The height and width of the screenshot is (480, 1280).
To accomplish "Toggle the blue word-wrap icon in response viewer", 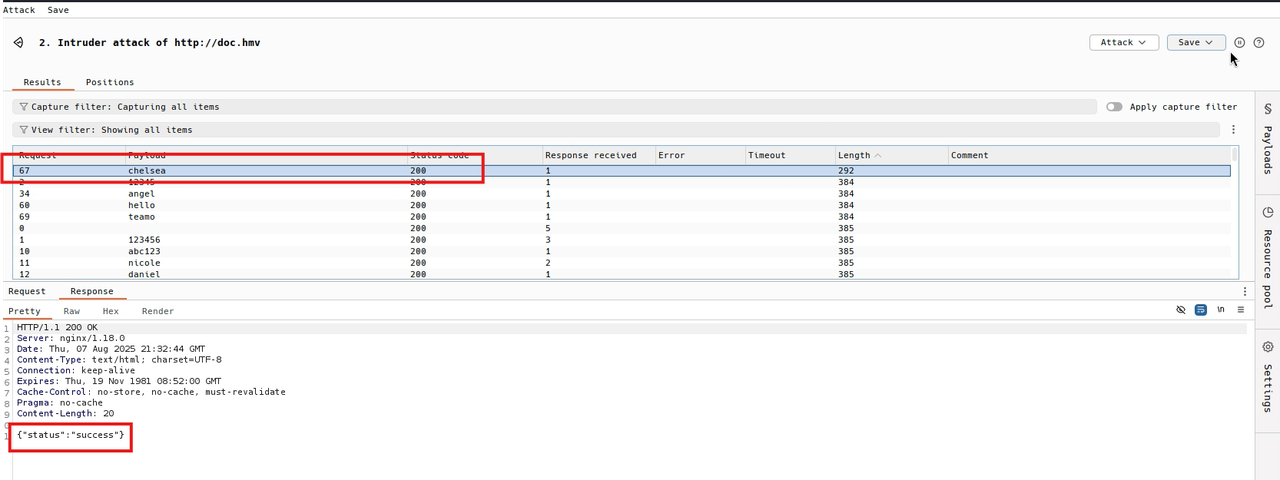I will pos(1201,311).
